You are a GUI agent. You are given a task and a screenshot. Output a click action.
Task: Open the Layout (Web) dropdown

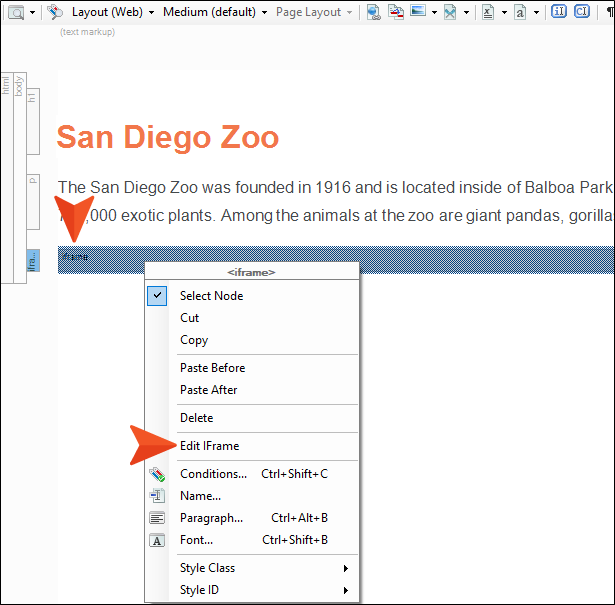(x=113, y=12)
